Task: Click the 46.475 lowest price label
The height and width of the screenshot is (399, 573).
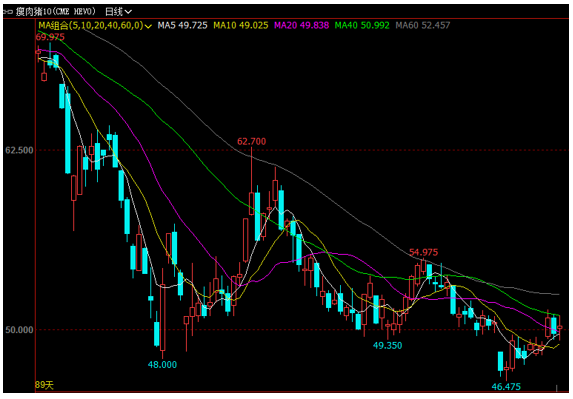Action: (x=506, y=387)
